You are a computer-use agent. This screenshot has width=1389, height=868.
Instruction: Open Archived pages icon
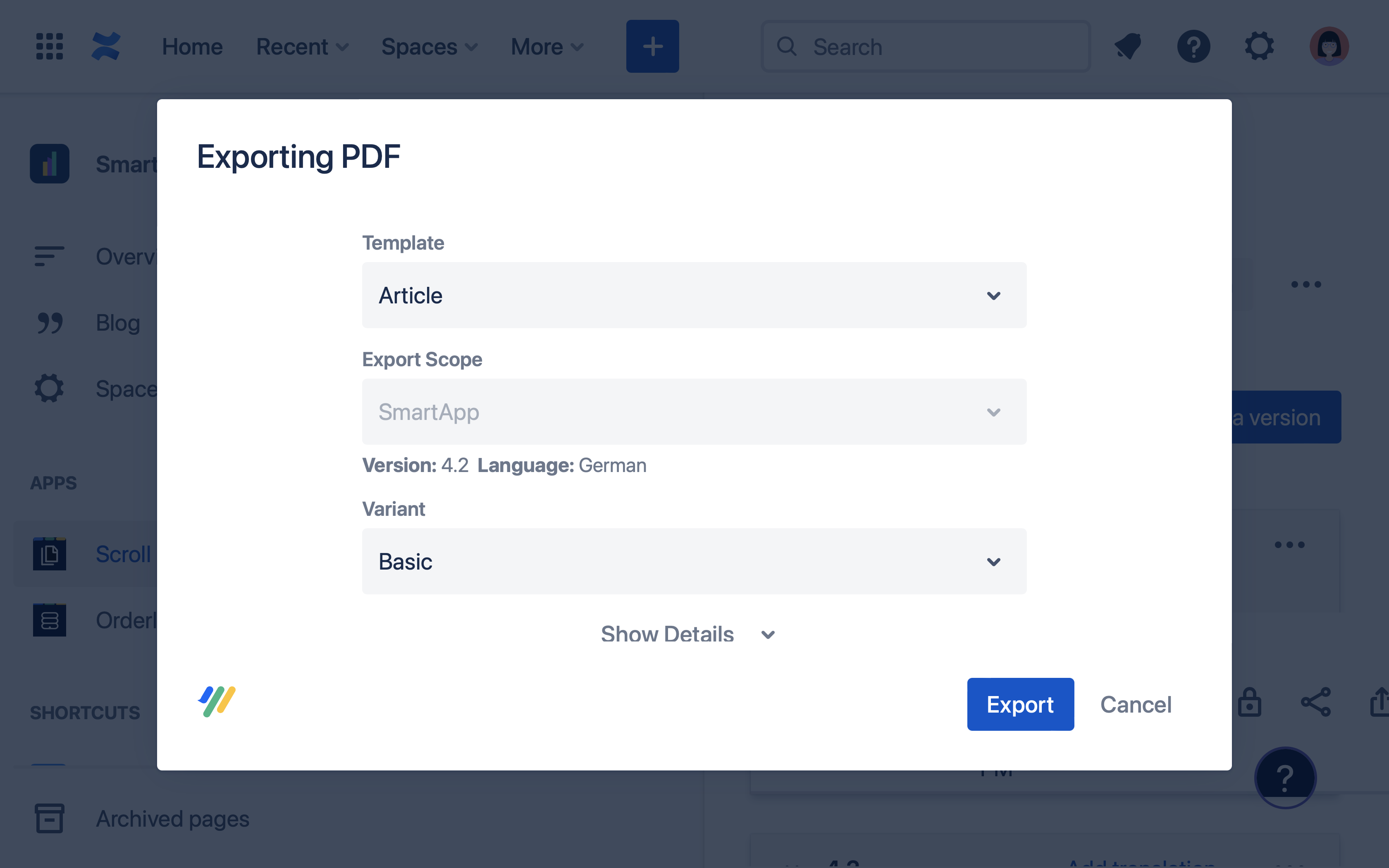click(x=49, y=819)
